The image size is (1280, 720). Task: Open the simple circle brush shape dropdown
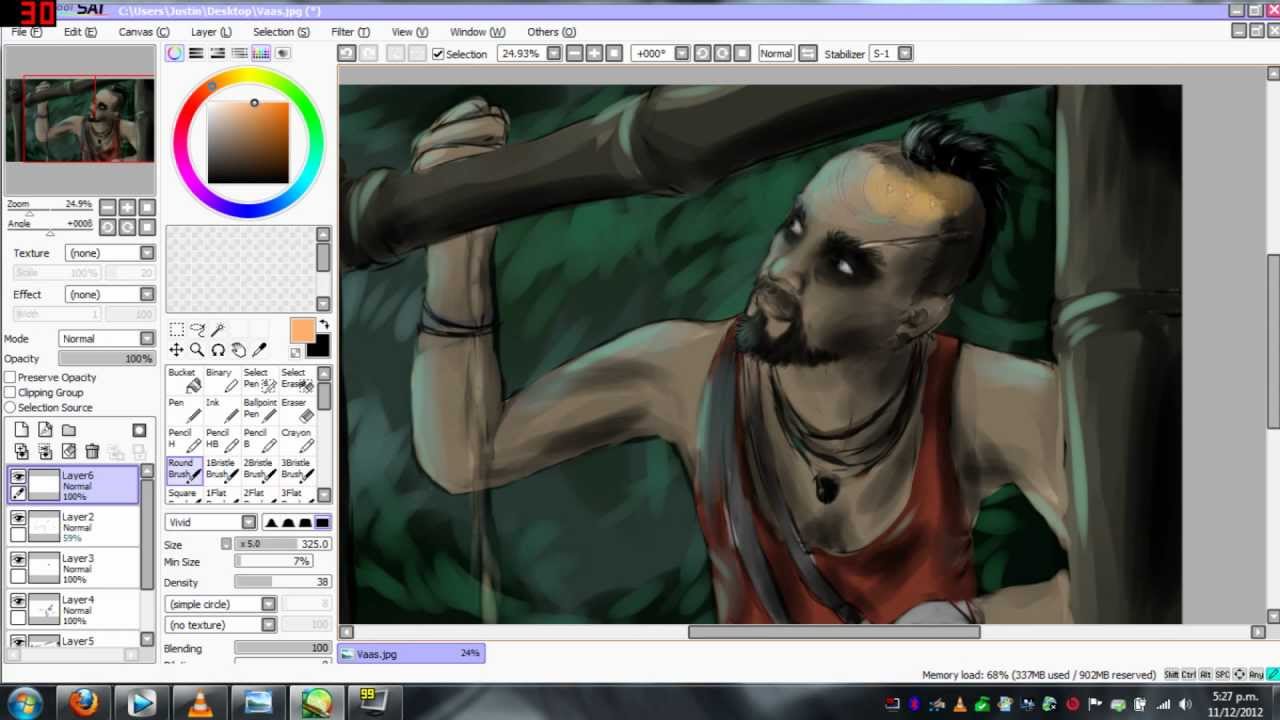(x=221, y=604)
